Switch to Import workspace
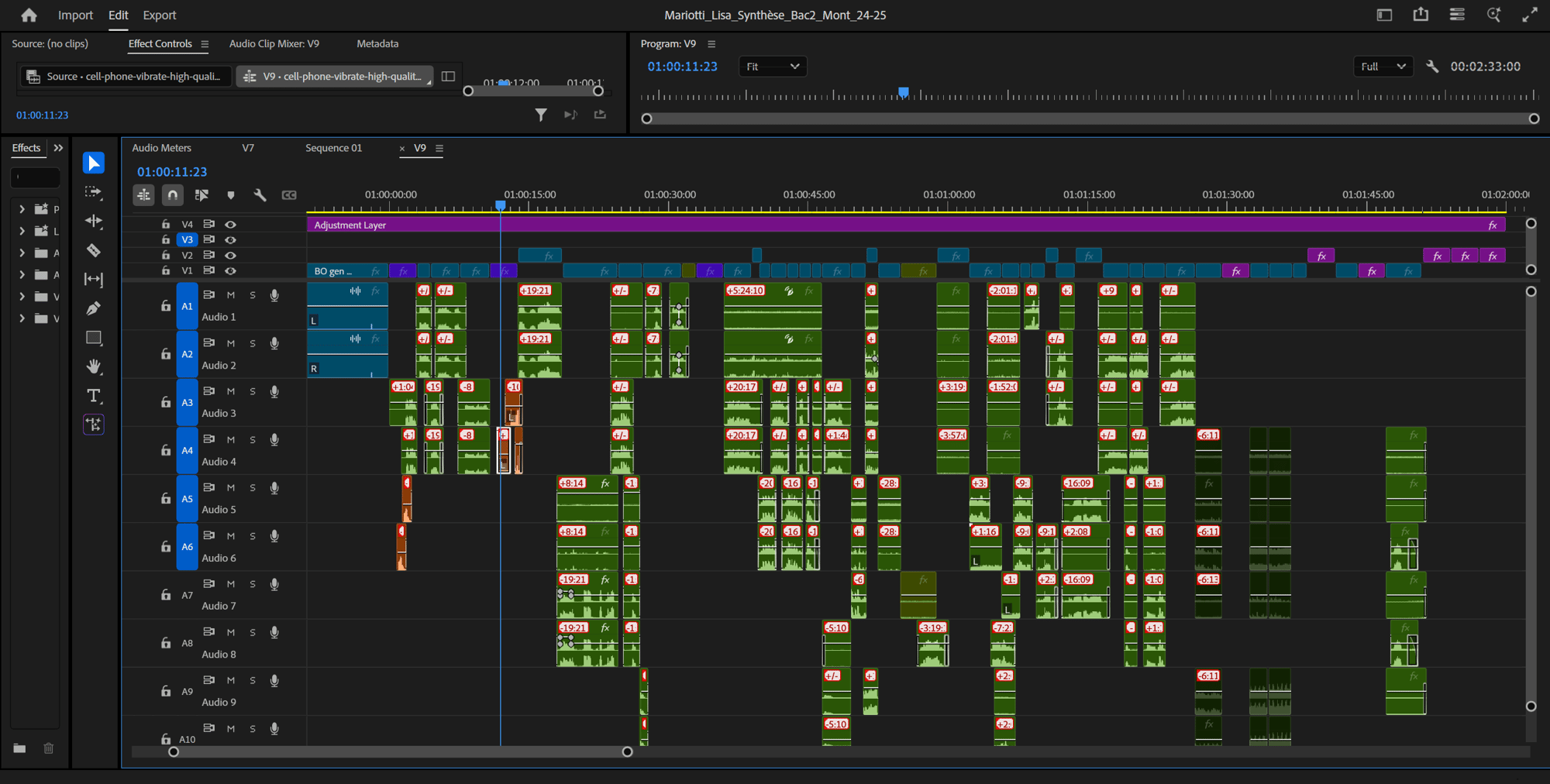The image size is (1550, 784). pyautogui.click(x=75, y=15)
